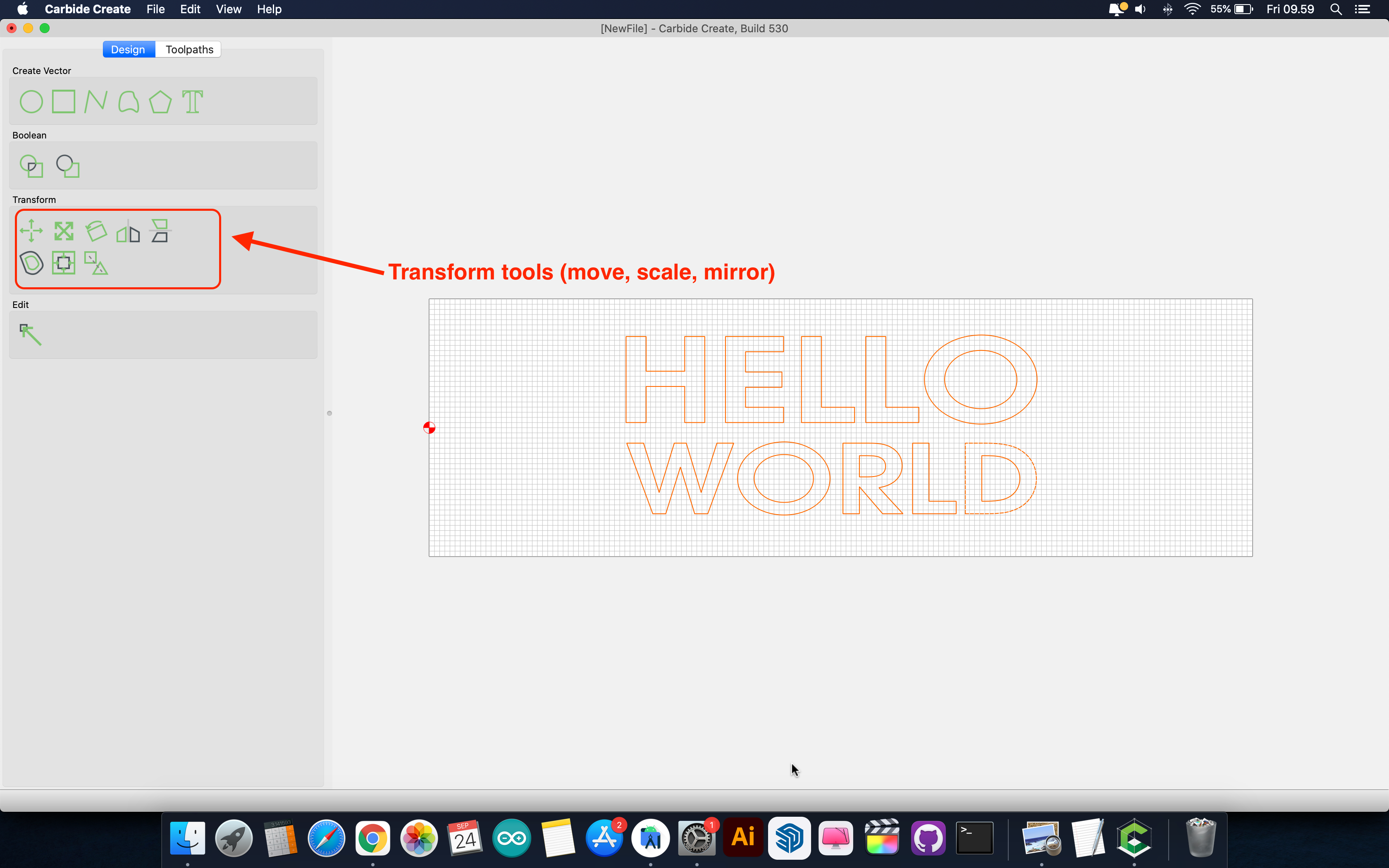Click the Illustrator dock icon

(742, 838)
